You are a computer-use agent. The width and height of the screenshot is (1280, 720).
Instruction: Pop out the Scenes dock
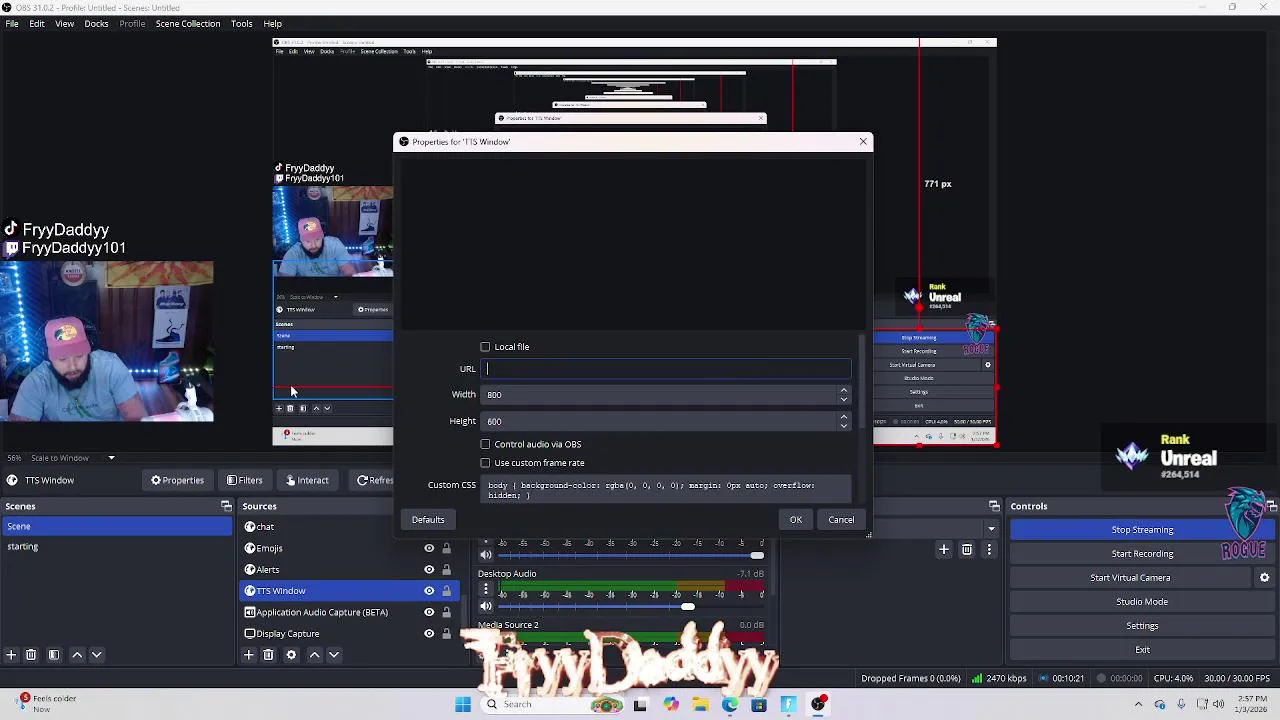(226, 506)
